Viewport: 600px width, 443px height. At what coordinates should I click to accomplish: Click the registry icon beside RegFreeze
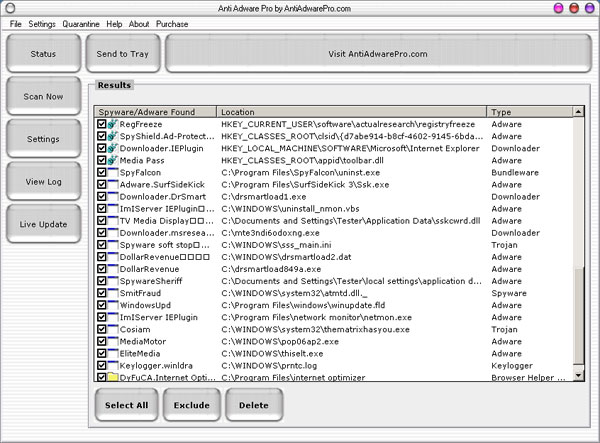tap(112, 124)
